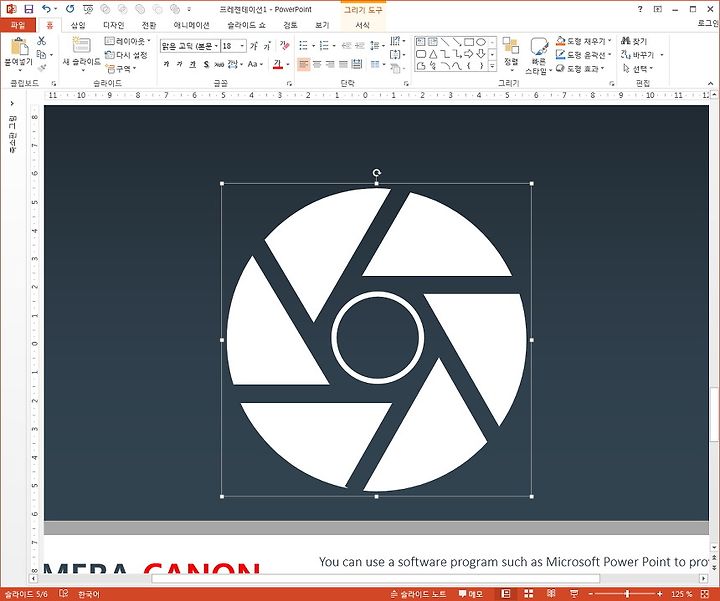The height and width of the screenshot is (601, 720).
Task: Click the Undo arrow icon
Action: 46,9
